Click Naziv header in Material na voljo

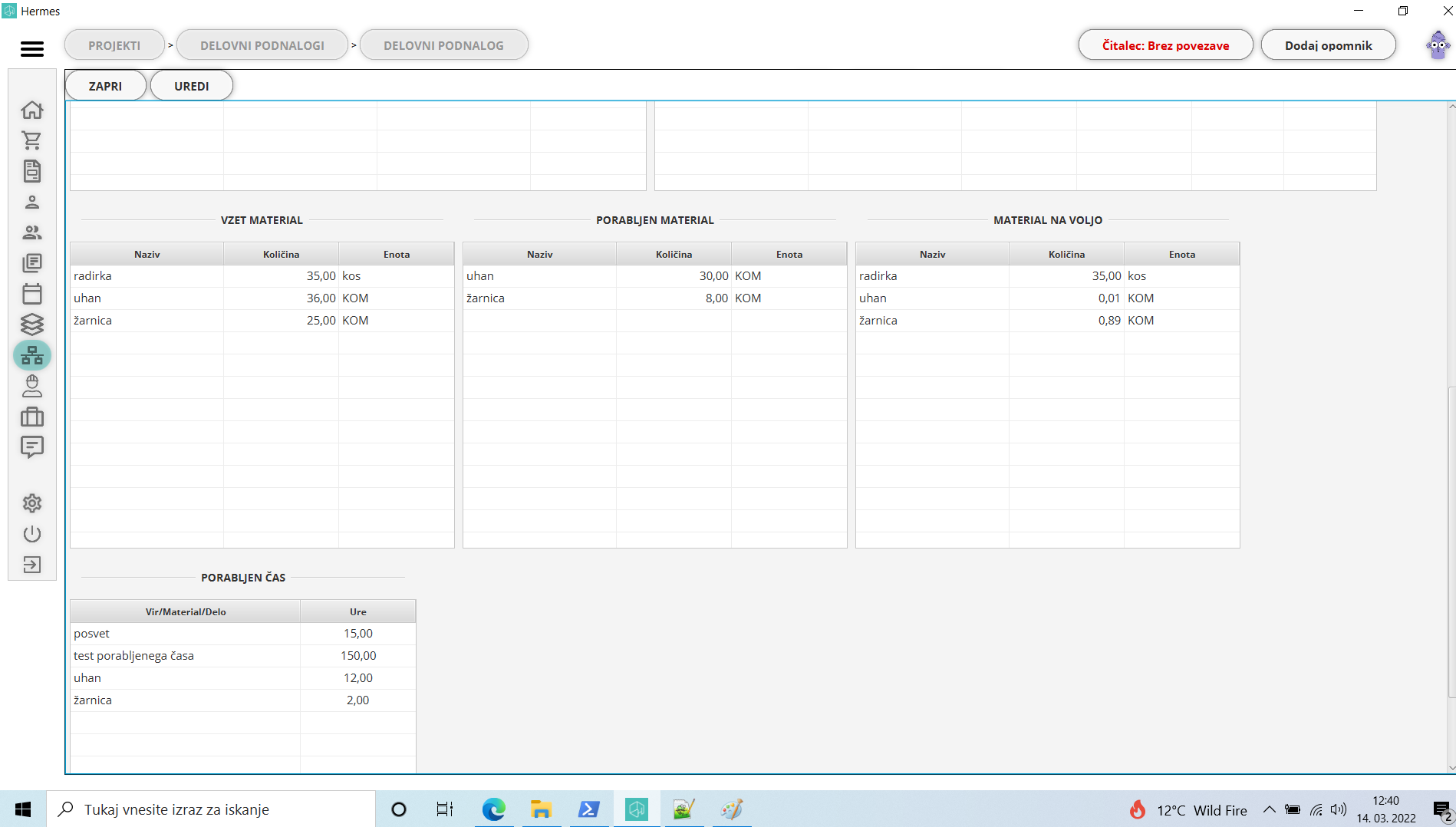tap(932, 254)
